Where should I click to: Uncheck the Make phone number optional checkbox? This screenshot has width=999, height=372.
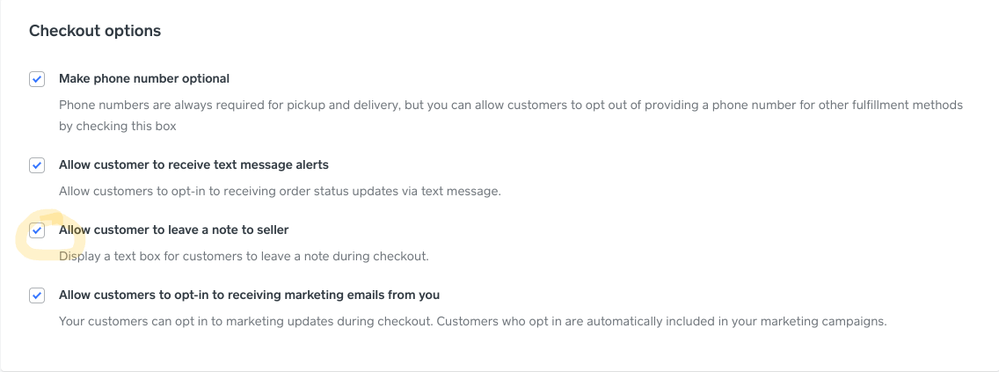pos(37,80)
